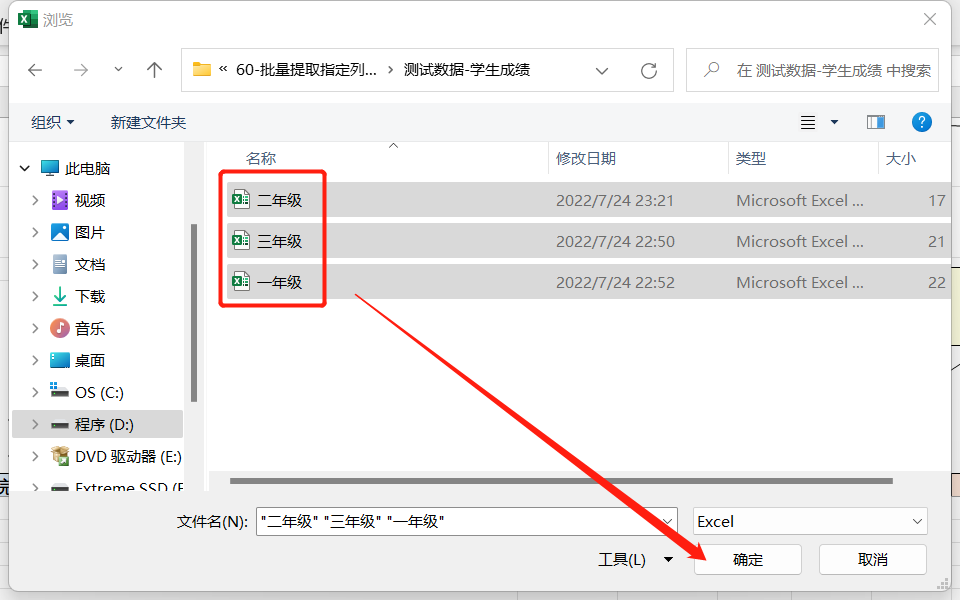Sort files by 名称 column

pos(261,159)
